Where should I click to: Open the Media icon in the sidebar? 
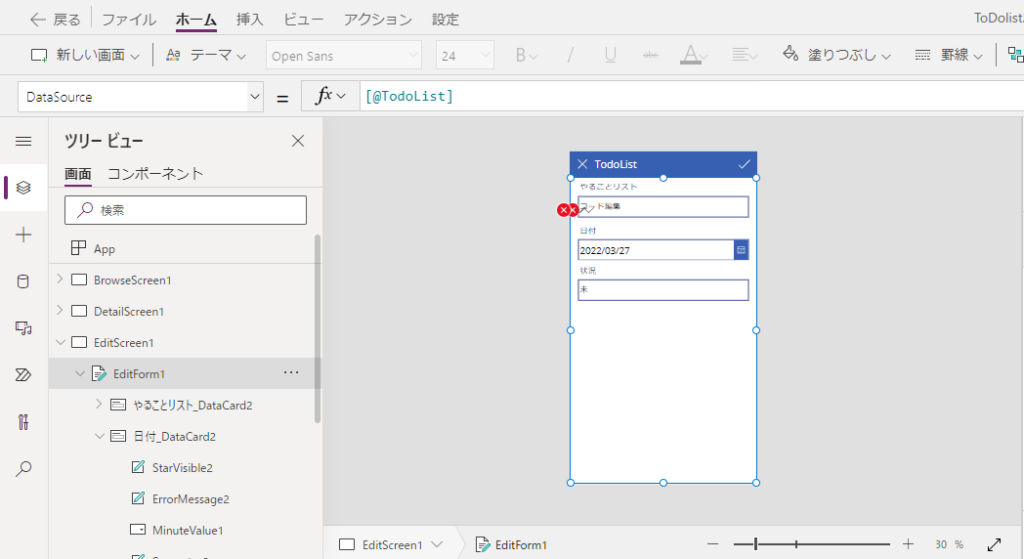pyautogui.click(x=24, y=328)
